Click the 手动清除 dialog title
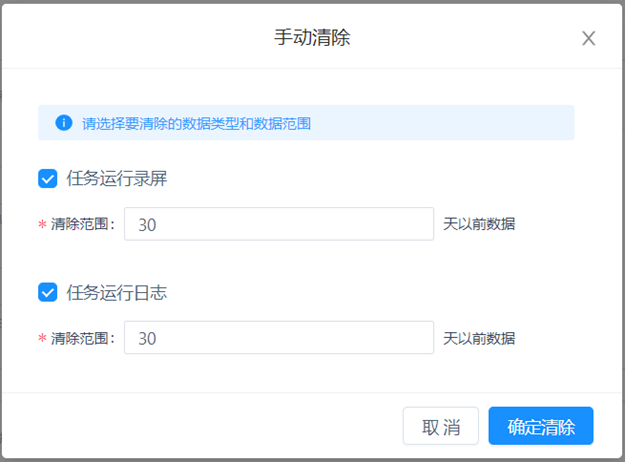 [312, 39]
